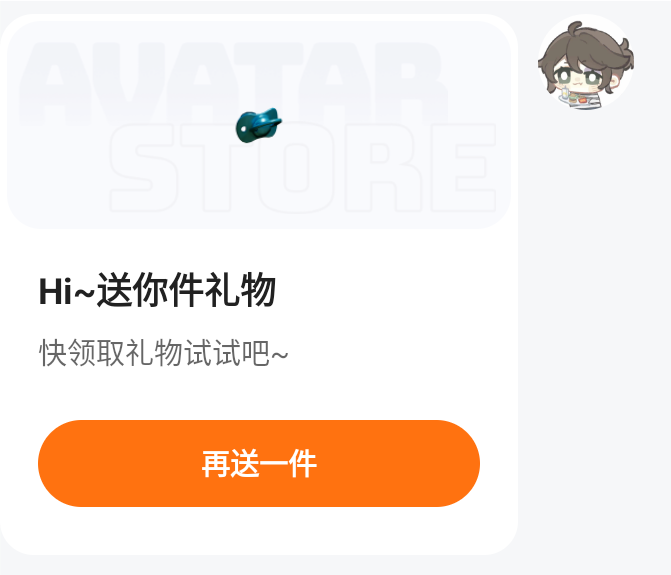Click the letter R ending AVATAR
The height and width of the screenshot is (575, 671).
pyautogui.click(x=411, y=83)
